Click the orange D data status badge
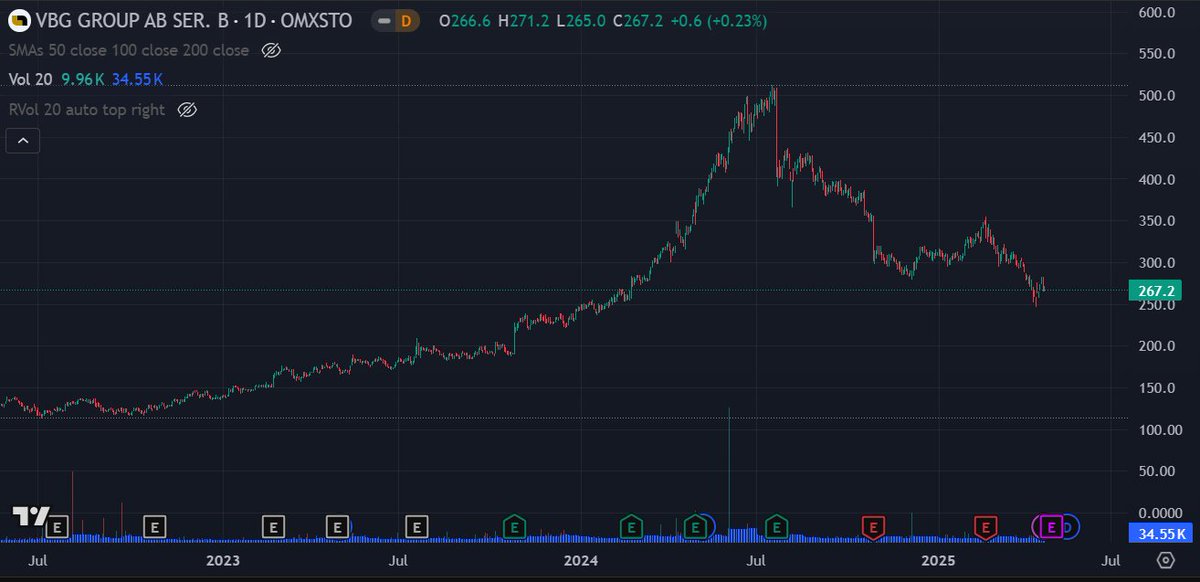The height and width of the screenshot is (582, 1200). 405,20
